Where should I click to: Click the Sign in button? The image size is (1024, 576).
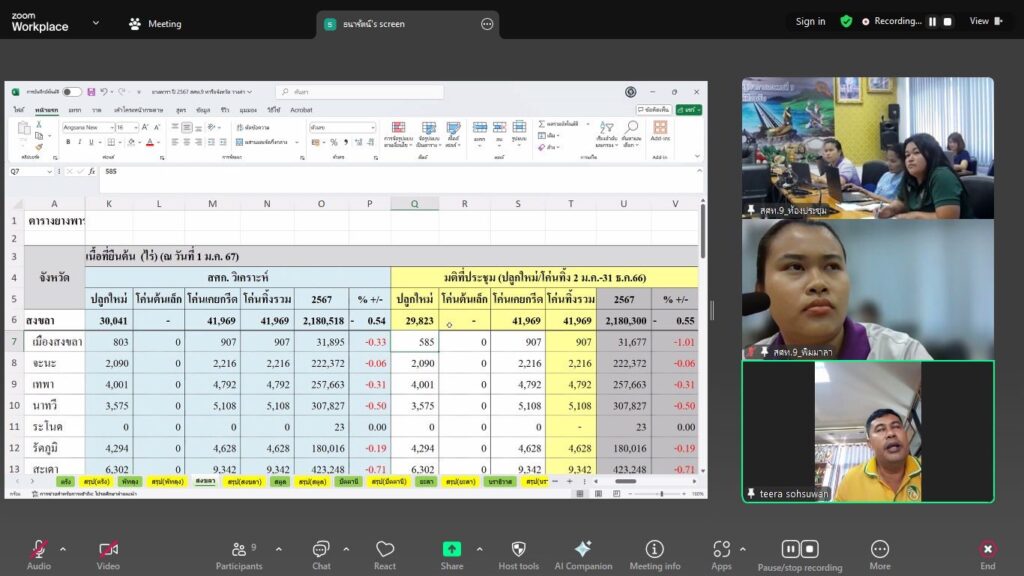point(810,21)
